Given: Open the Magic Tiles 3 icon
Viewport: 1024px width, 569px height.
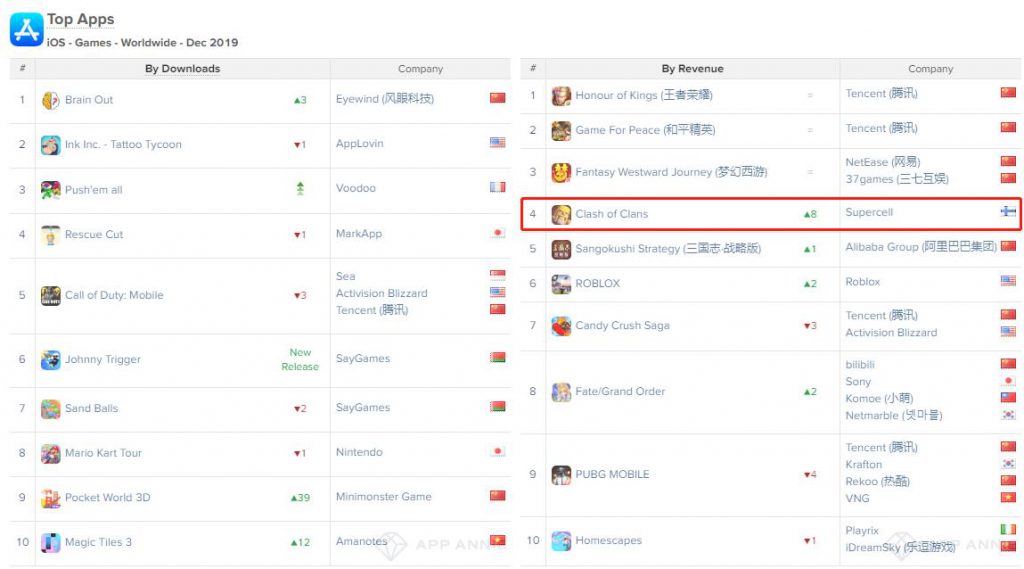Looking at the screenshot, I should (x=50, y=542).
